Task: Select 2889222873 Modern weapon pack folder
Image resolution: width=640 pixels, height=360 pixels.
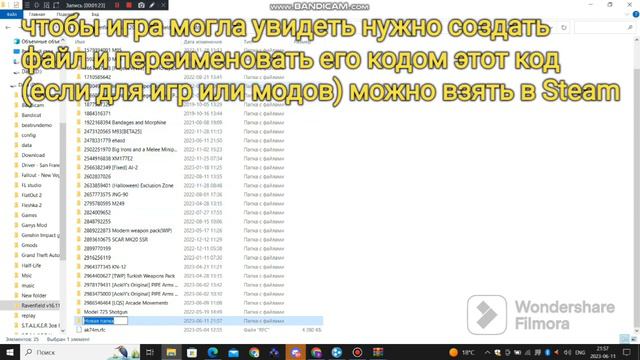Action: coord(128,231)
